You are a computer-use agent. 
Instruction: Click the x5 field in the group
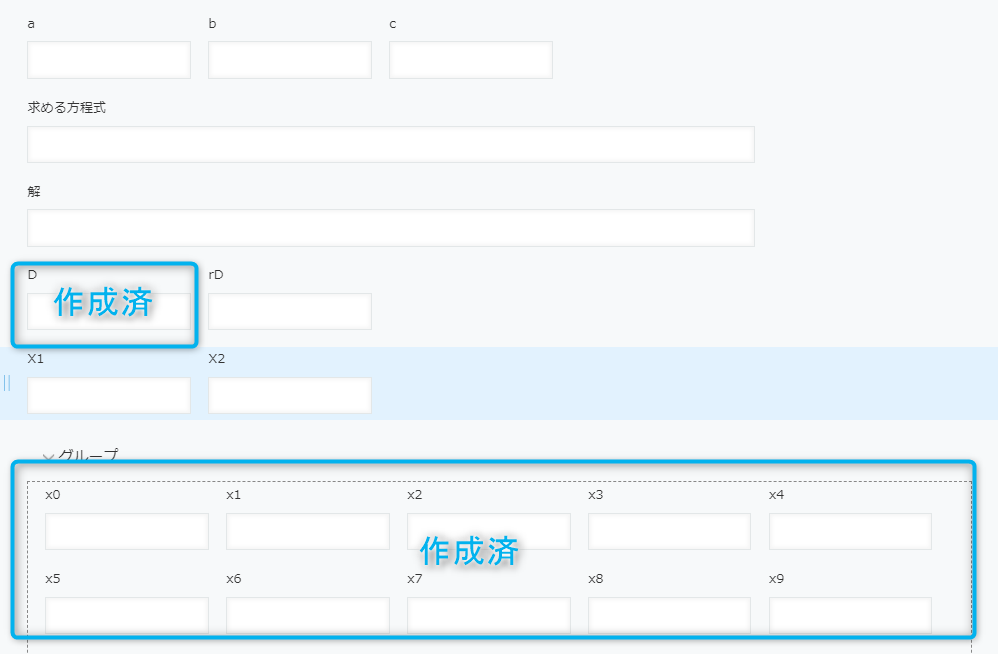[127, 615]
